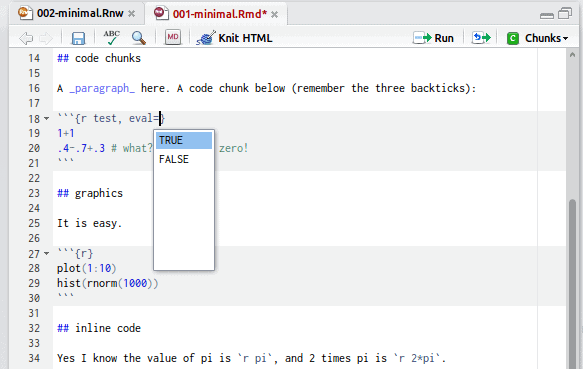The width and height of the screenshot is (583, 369).
Task: Click the vertical scrollbar thumb
Action: tap(572, 284)
